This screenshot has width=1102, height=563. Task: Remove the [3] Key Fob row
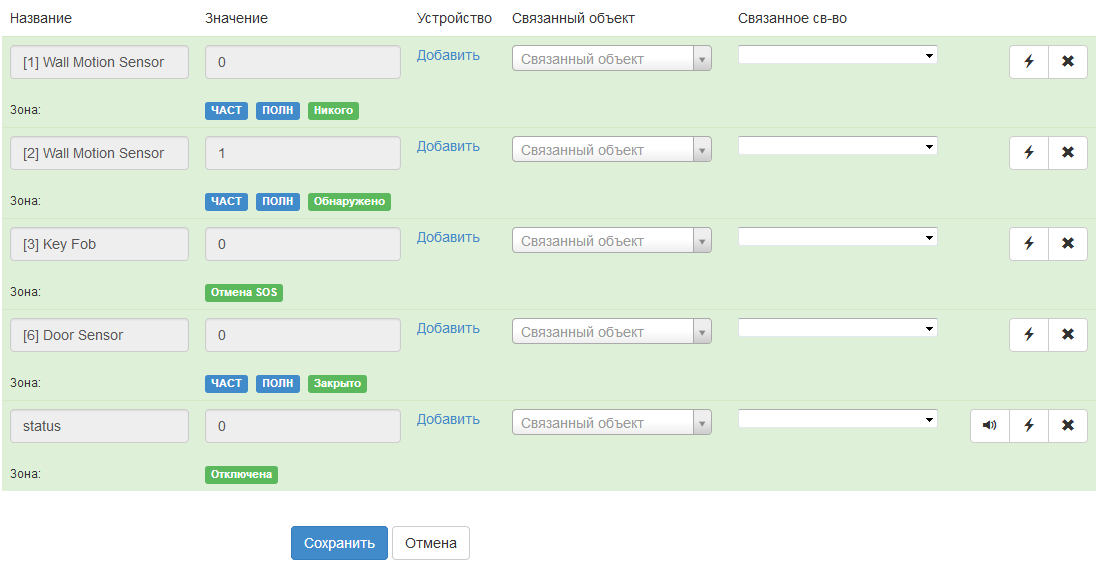coord(1068,243)
